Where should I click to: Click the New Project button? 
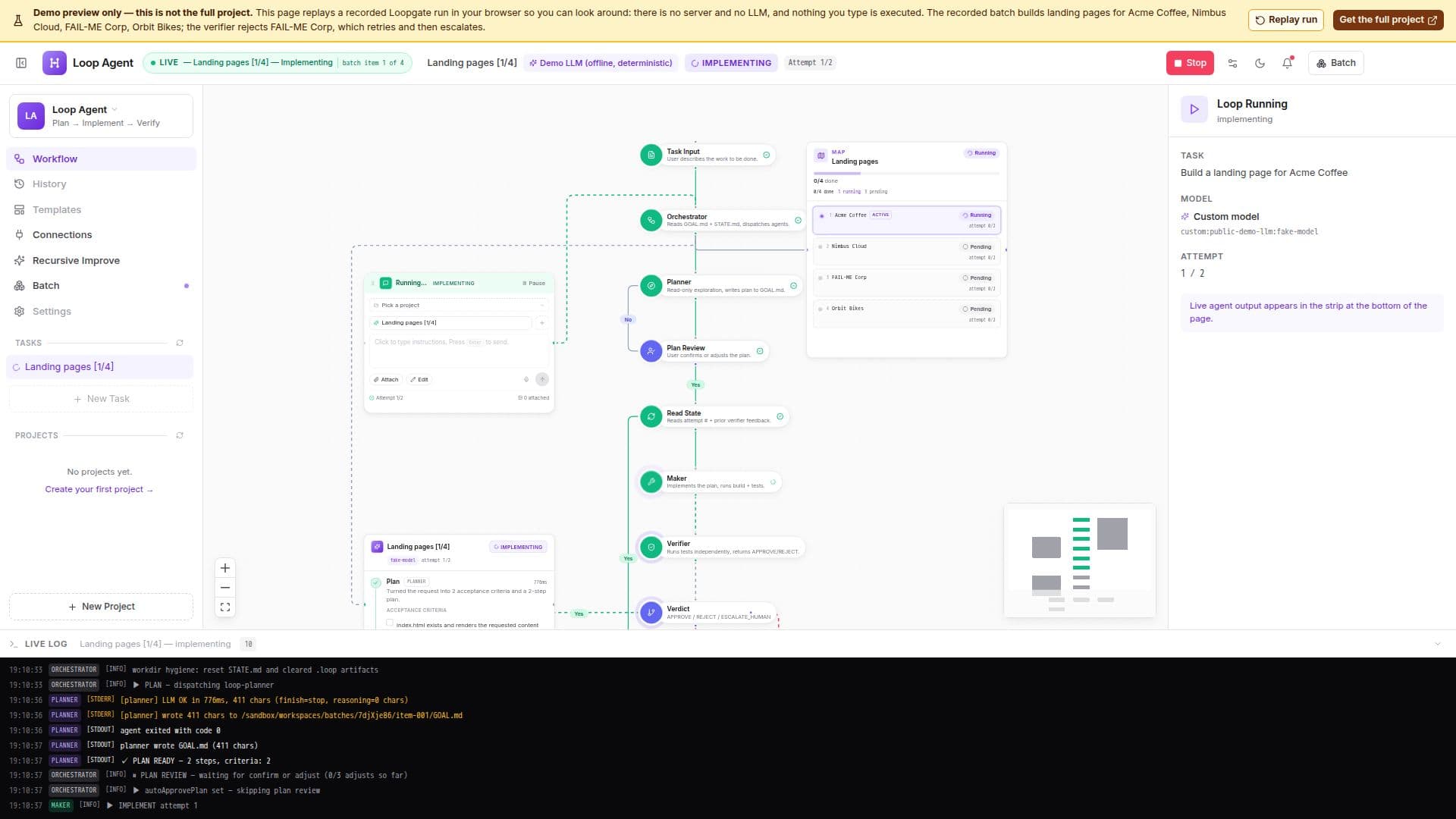tap(101, 607)
